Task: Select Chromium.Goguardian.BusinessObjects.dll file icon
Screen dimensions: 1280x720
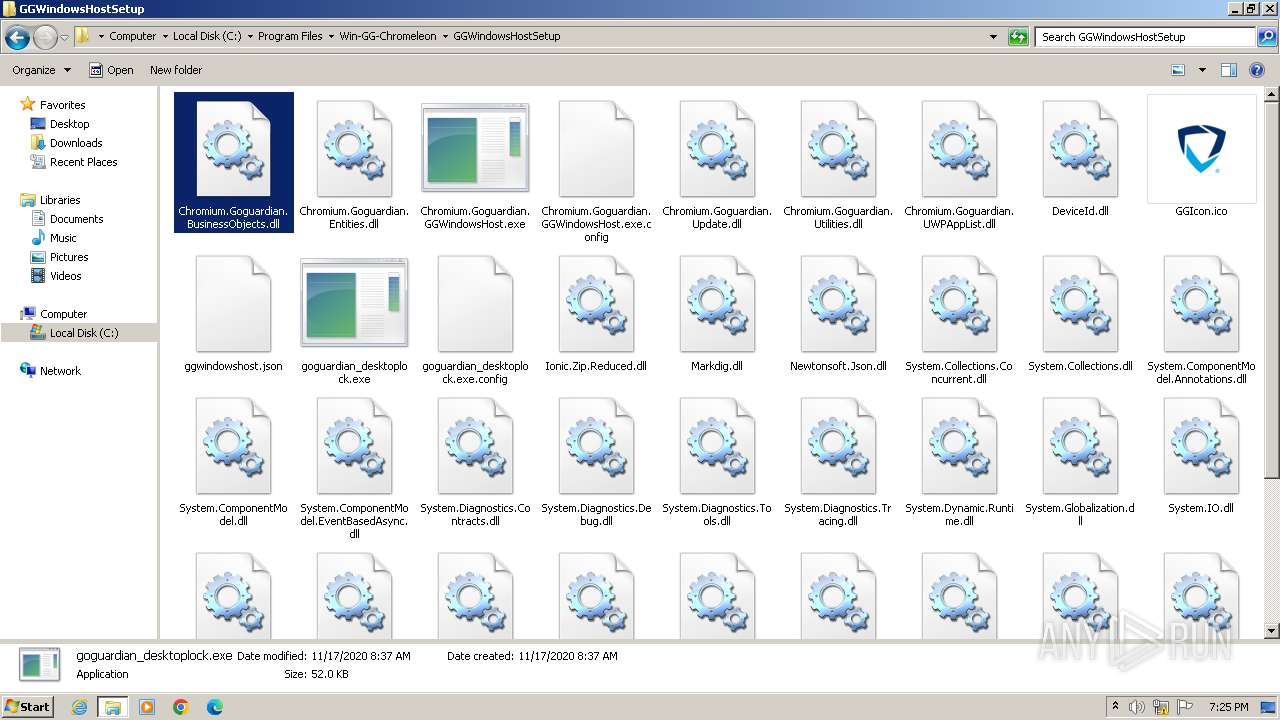Action: click(233, 149)
